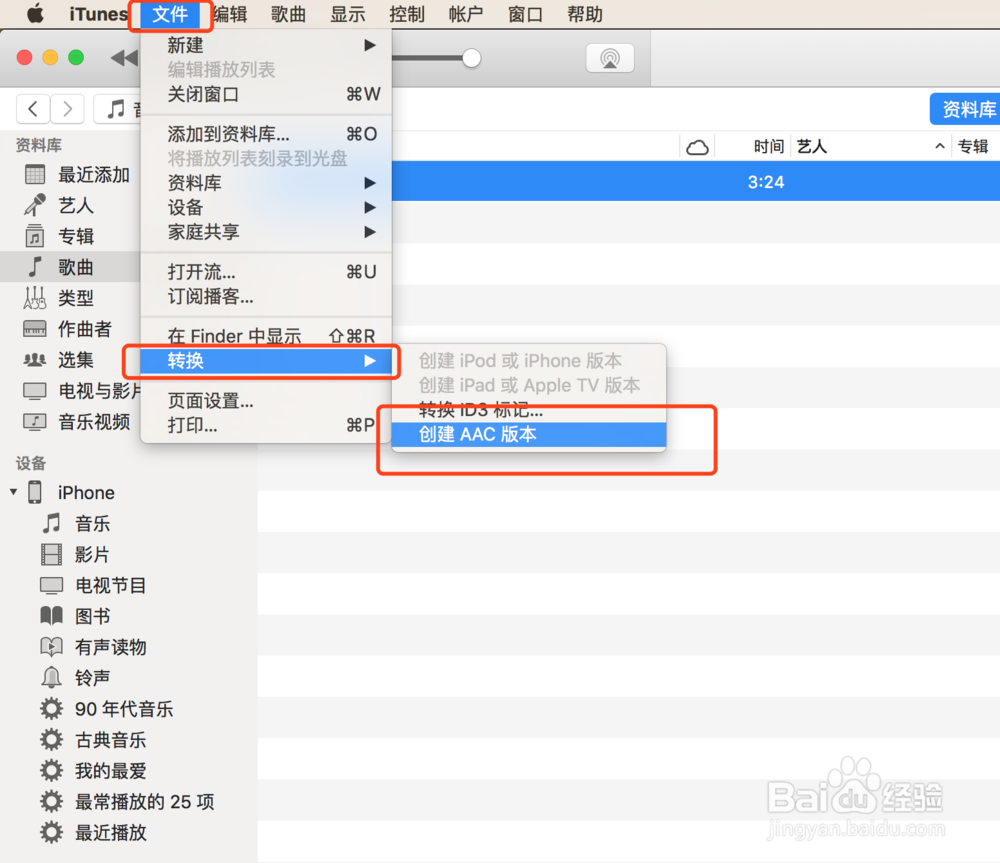
Task: Open the 帮助 menu
Action: tap(585, 14)
